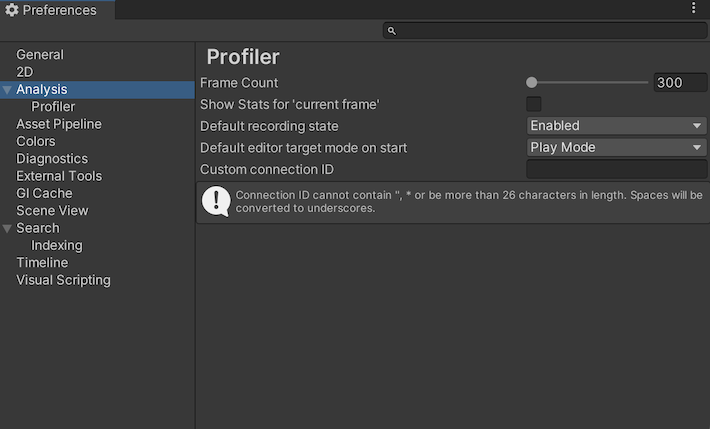710x429 pixels.
Task: Click the warning info icon
Action: pos(216,201)
